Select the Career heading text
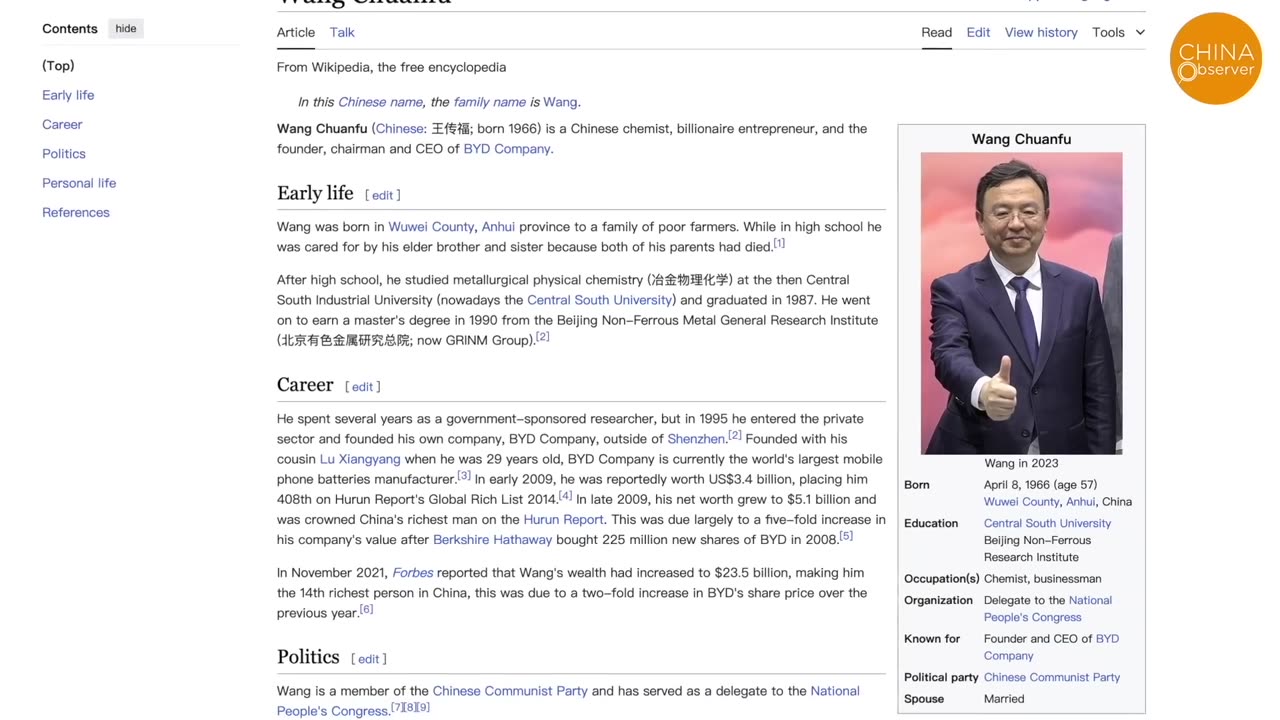This screenshot has height=720, width=1280. tap(305, 385)
